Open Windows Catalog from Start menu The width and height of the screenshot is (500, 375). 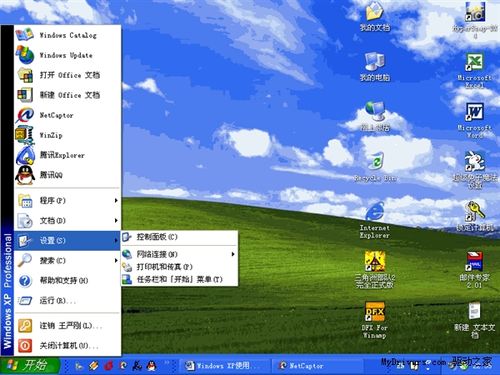pos(67,35)
